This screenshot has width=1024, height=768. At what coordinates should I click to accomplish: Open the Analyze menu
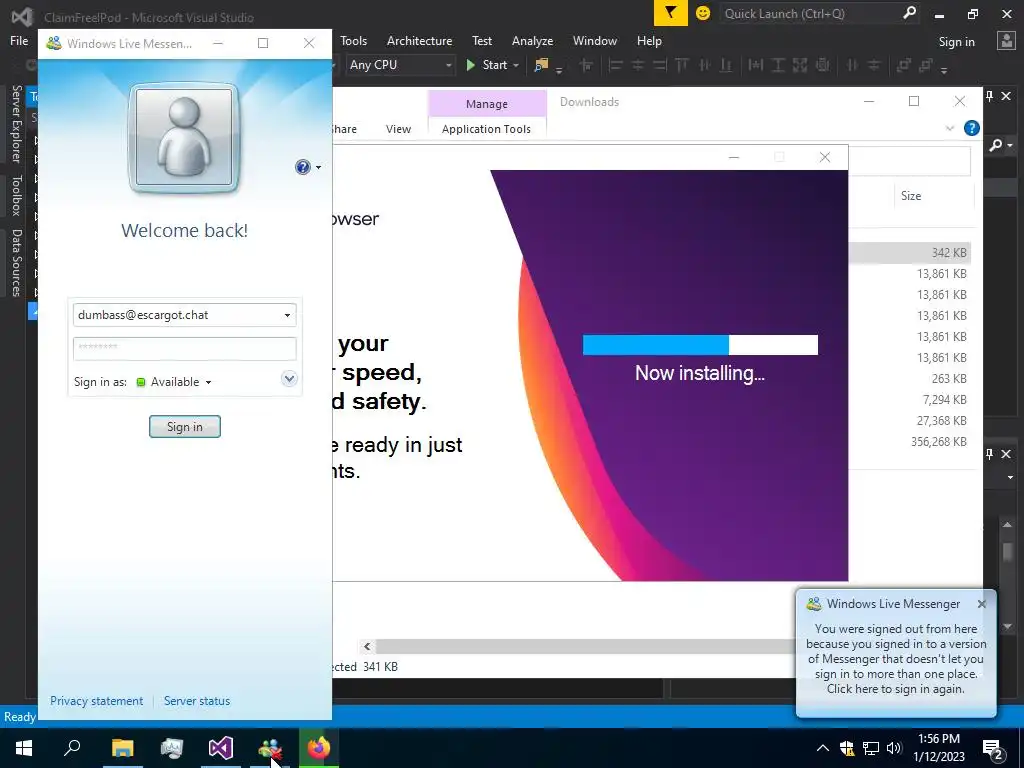532,40
